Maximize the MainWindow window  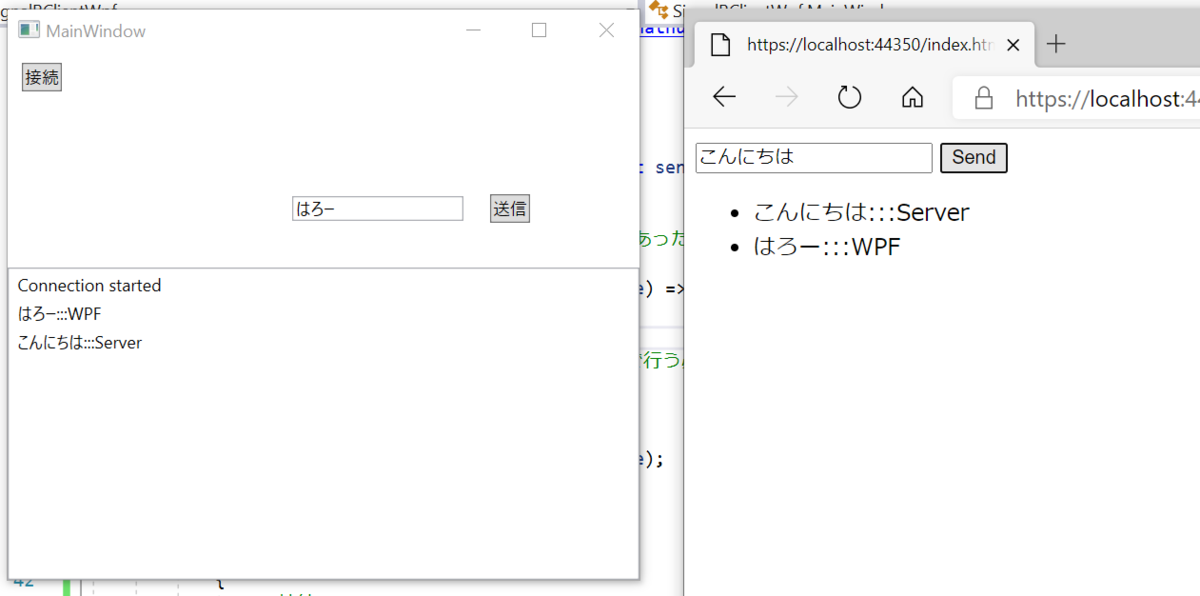(539, 30)
